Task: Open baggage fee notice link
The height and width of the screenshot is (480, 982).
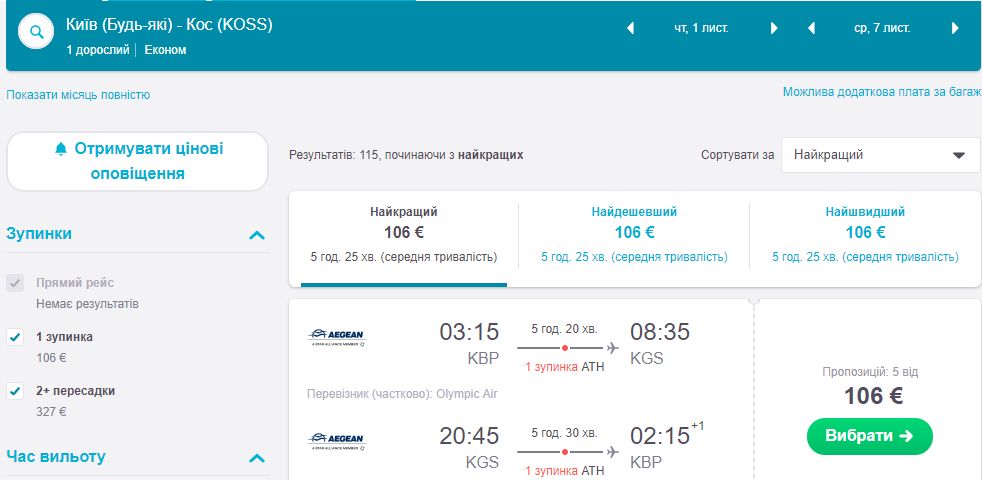Action: click(881, 92)
